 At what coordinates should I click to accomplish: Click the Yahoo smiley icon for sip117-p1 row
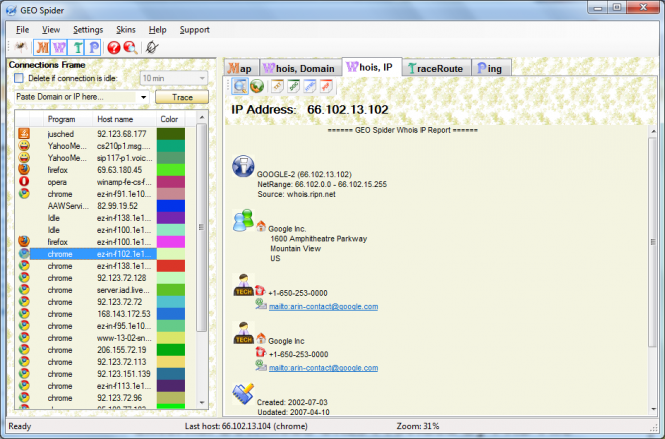pos(24,157)
